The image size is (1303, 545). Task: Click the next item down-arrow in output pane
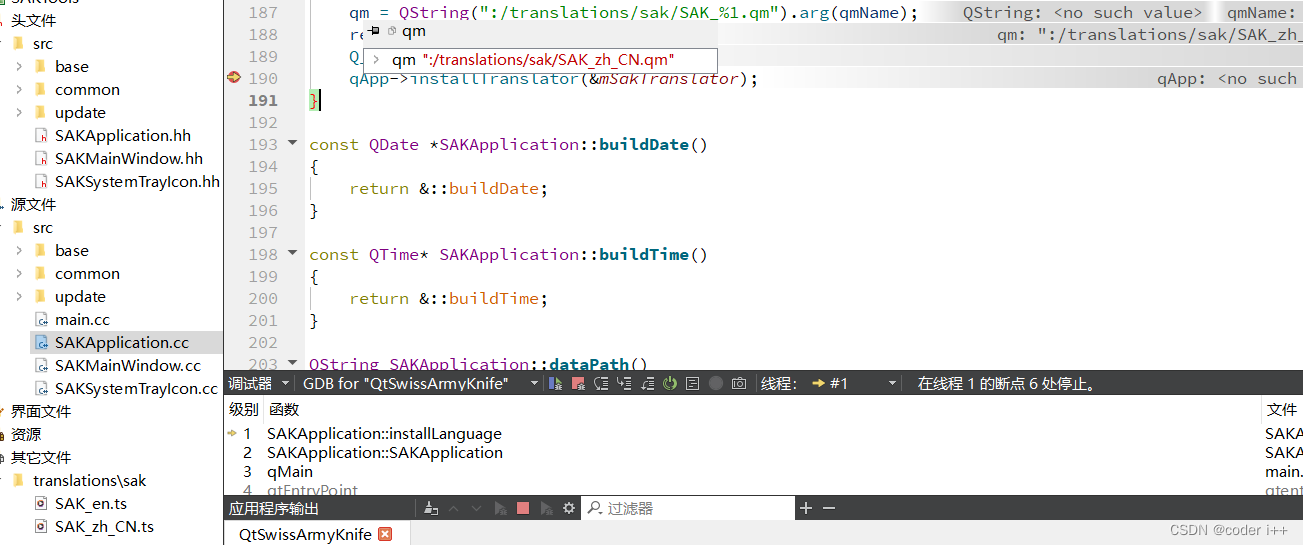[x=476, y=509]
